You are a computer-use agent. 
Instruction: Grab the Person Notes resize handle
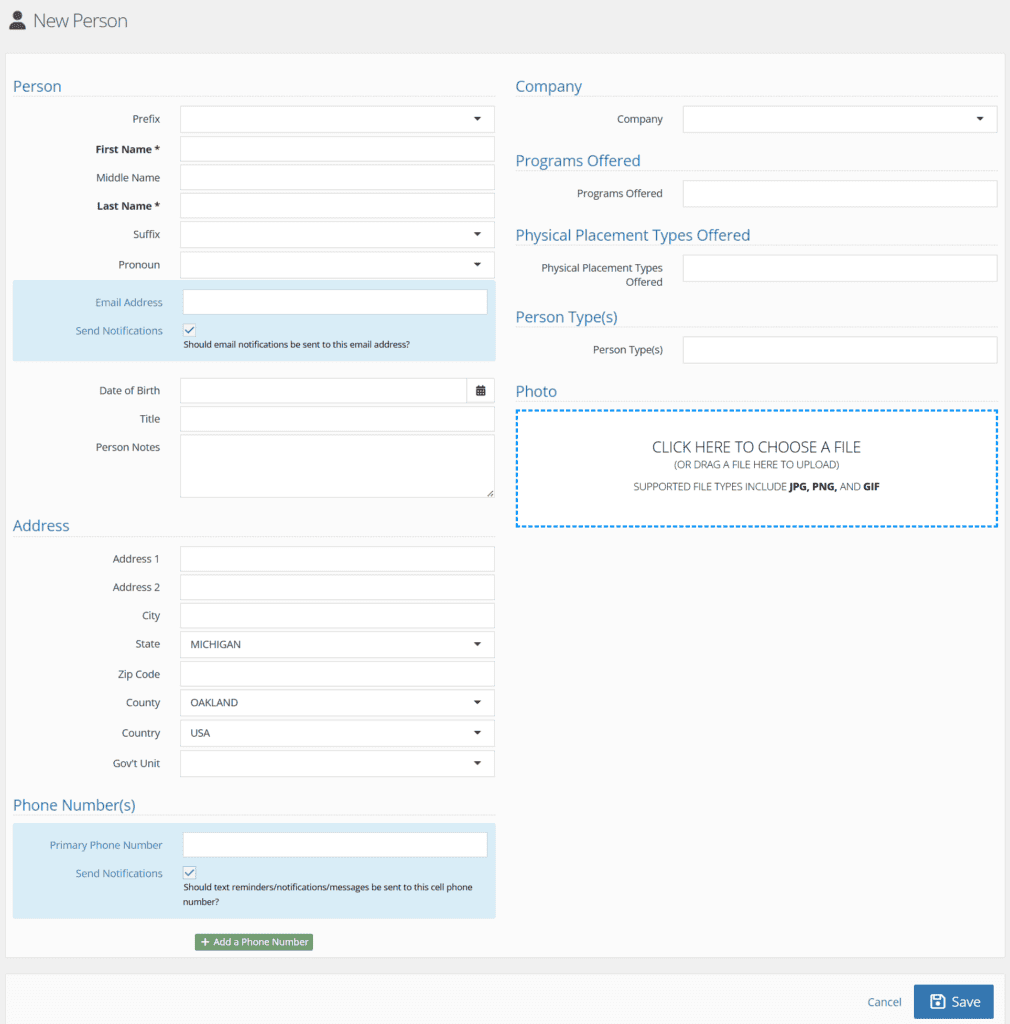490,493
